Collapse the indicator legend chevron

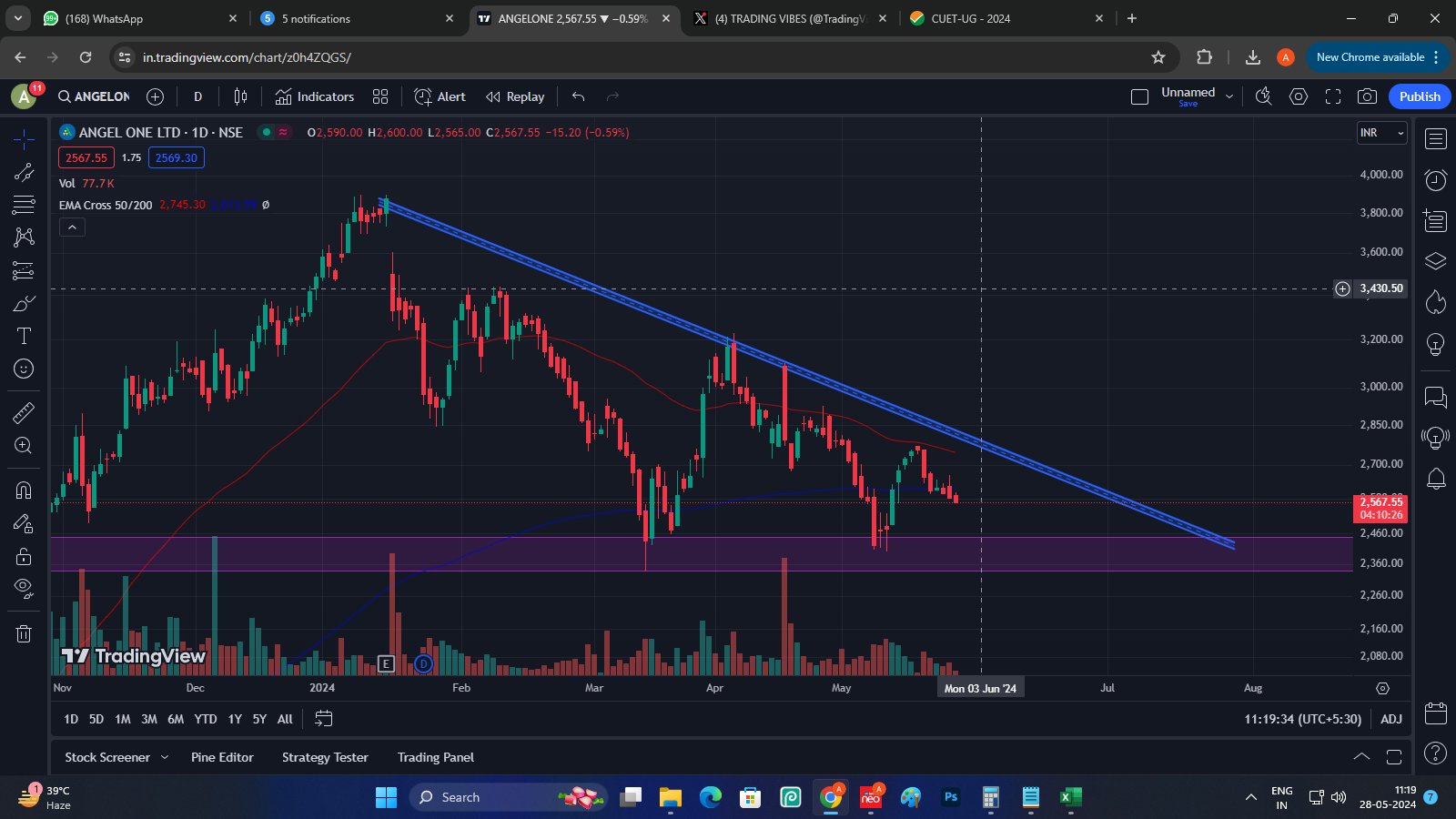tap(72, 227)
